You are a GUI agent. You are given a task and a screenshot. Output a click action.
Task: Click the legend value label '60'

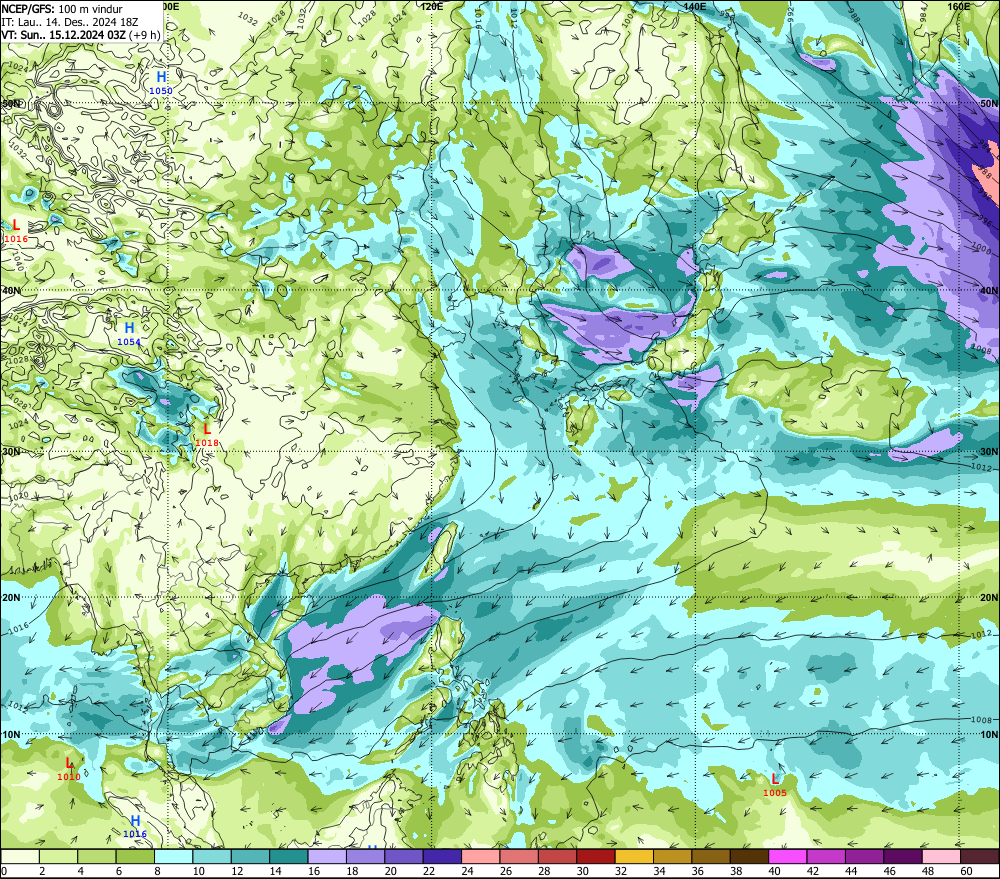[966, 871]
